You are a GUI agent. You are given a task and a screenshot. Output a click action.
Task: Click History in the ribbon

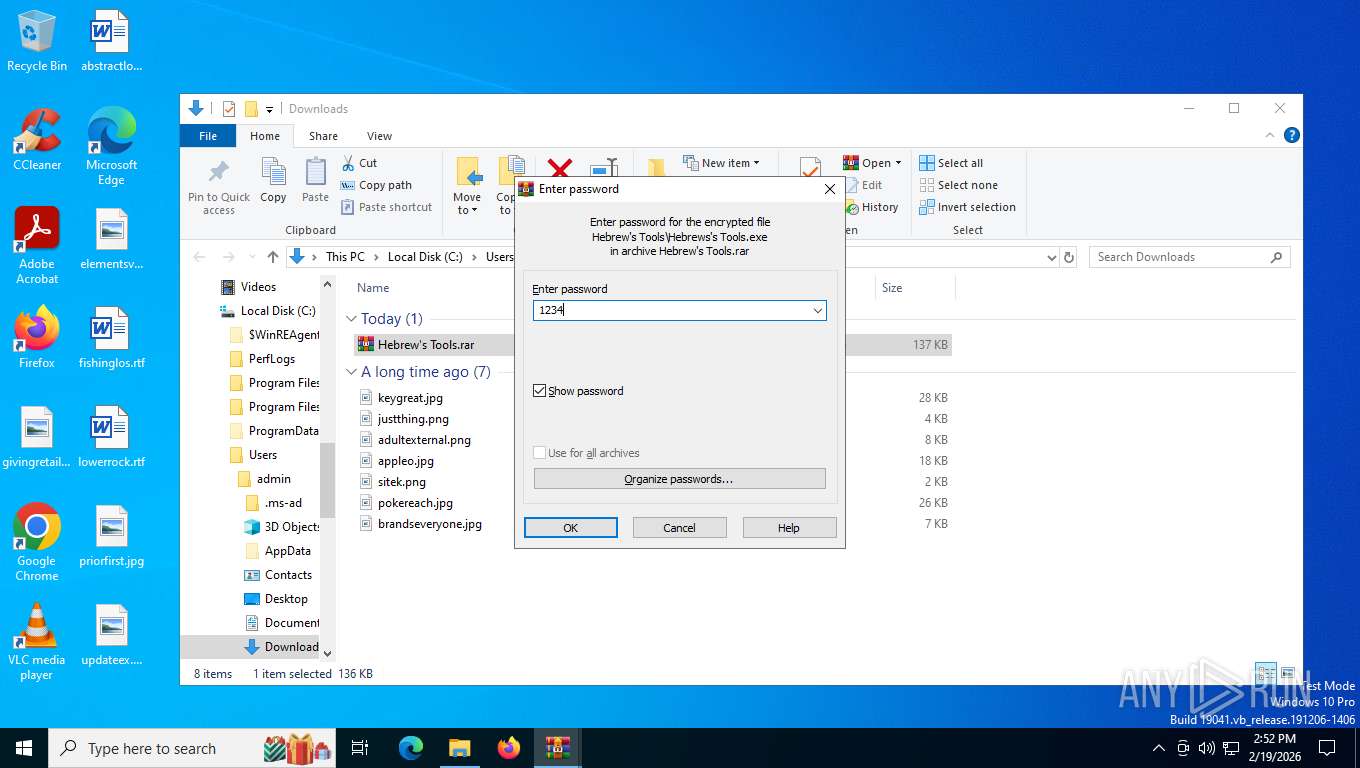[x=872, y=207]
